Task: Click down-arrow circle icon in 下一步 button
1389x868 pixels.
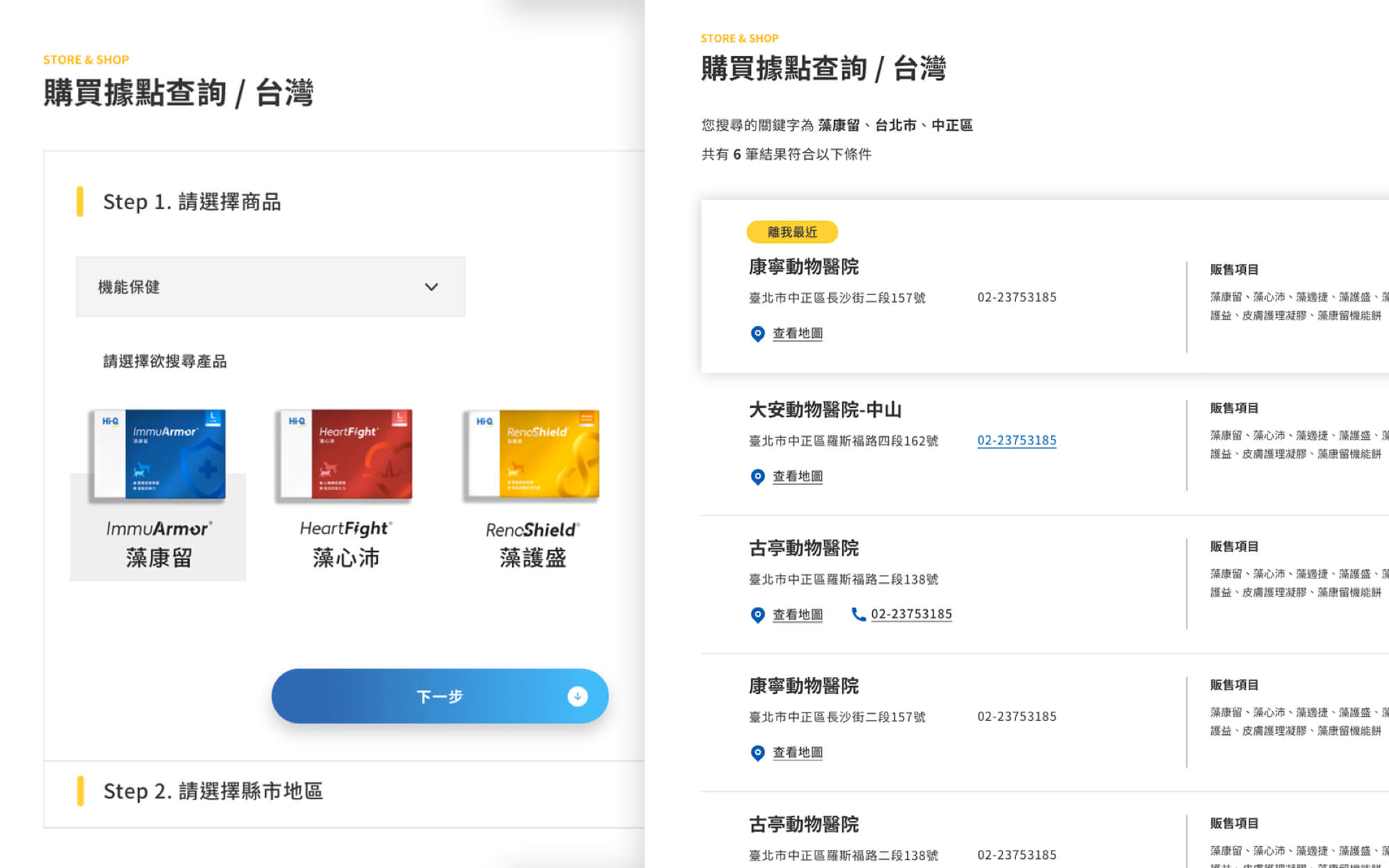Action: click(x=577, y=696)
